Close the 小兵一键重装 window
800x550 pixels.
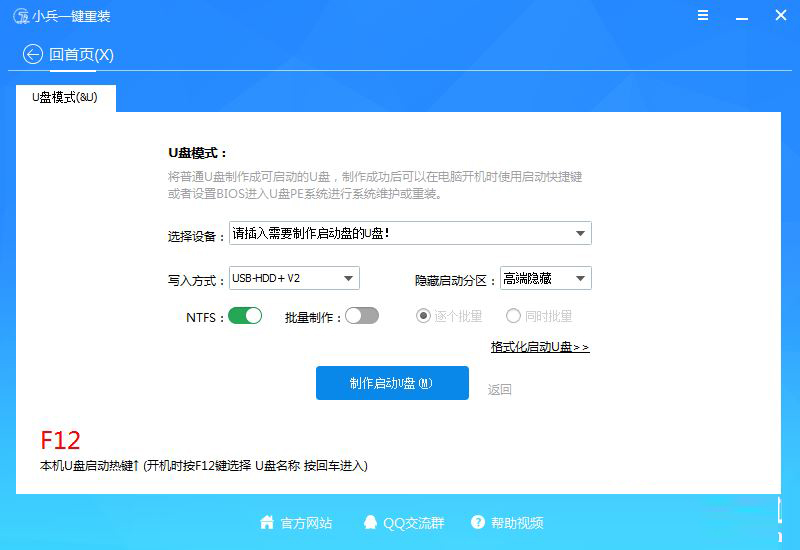pyautogui.click(x=781, y=15)
